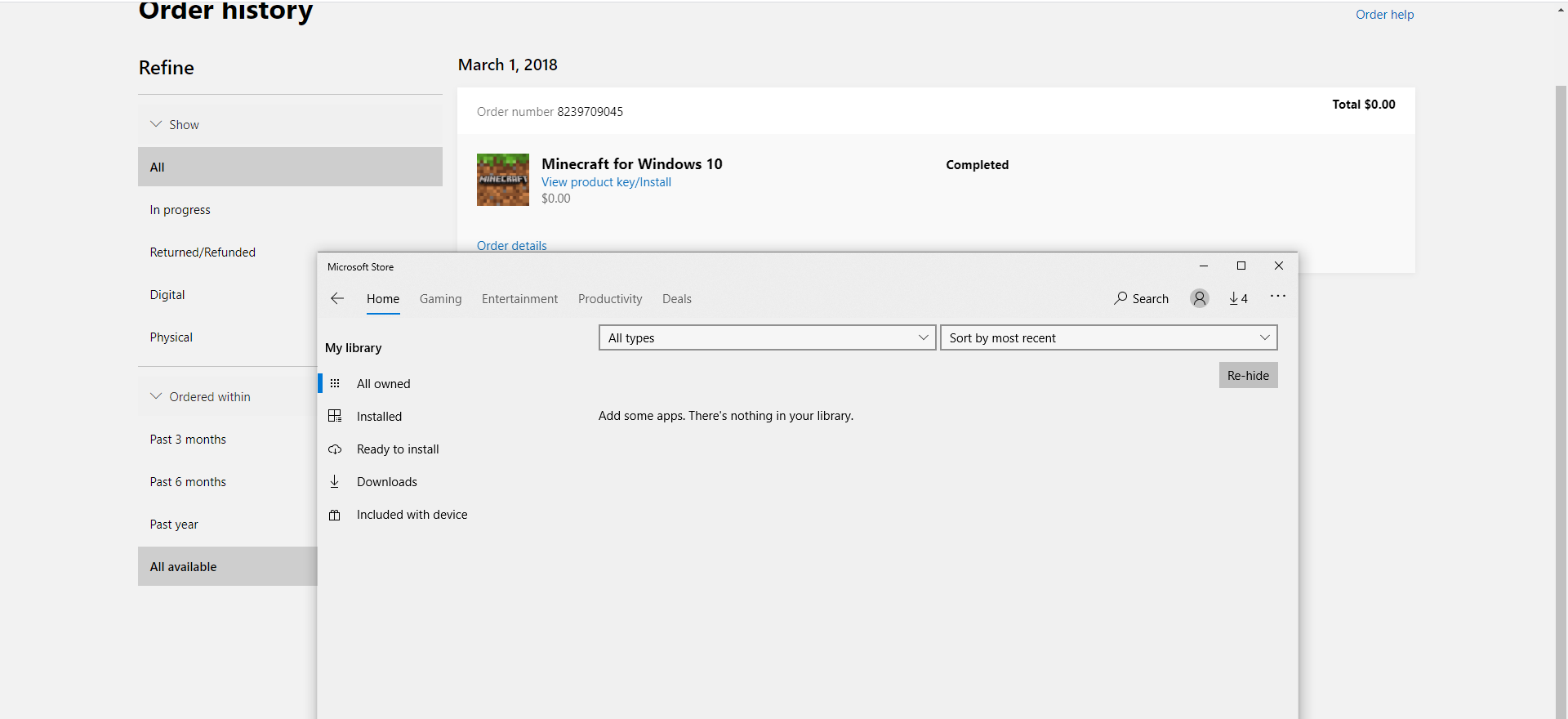Click the March 1, 2018 date heading
1568x719 pixels.
pyautogui.click(x=508, y=65)
